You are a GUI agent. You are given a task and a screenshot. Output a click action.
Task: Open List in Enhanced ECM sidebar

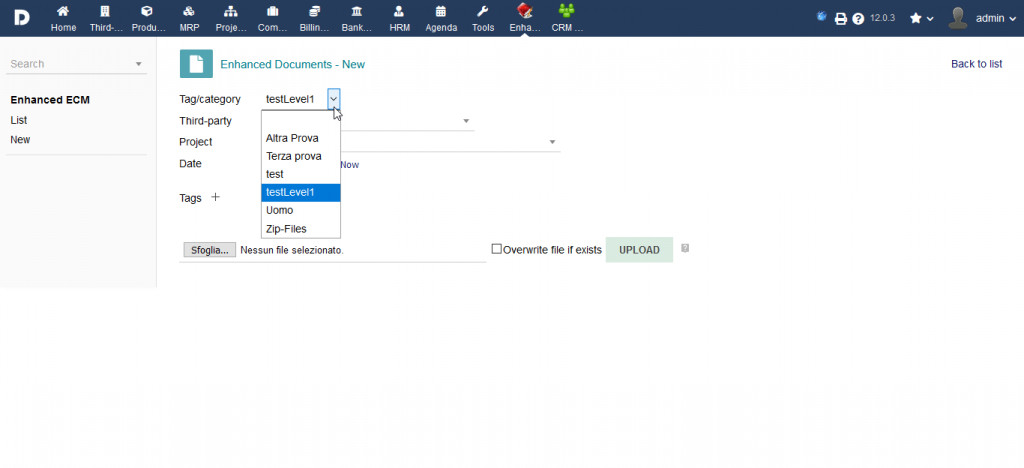[18, 120]
